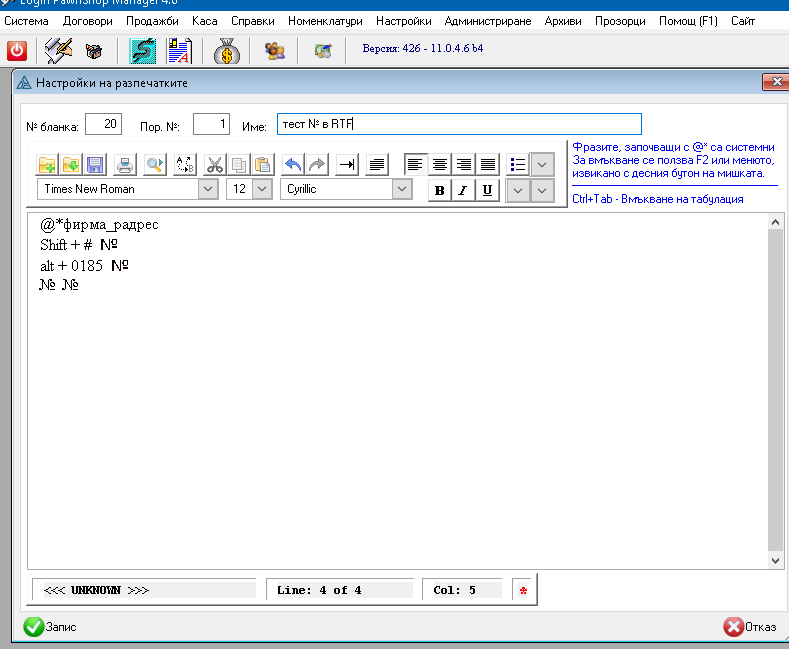Screen dimensions: 789x649
Task: Click the Отказ cancel button
Action: (x=750, y=627)
